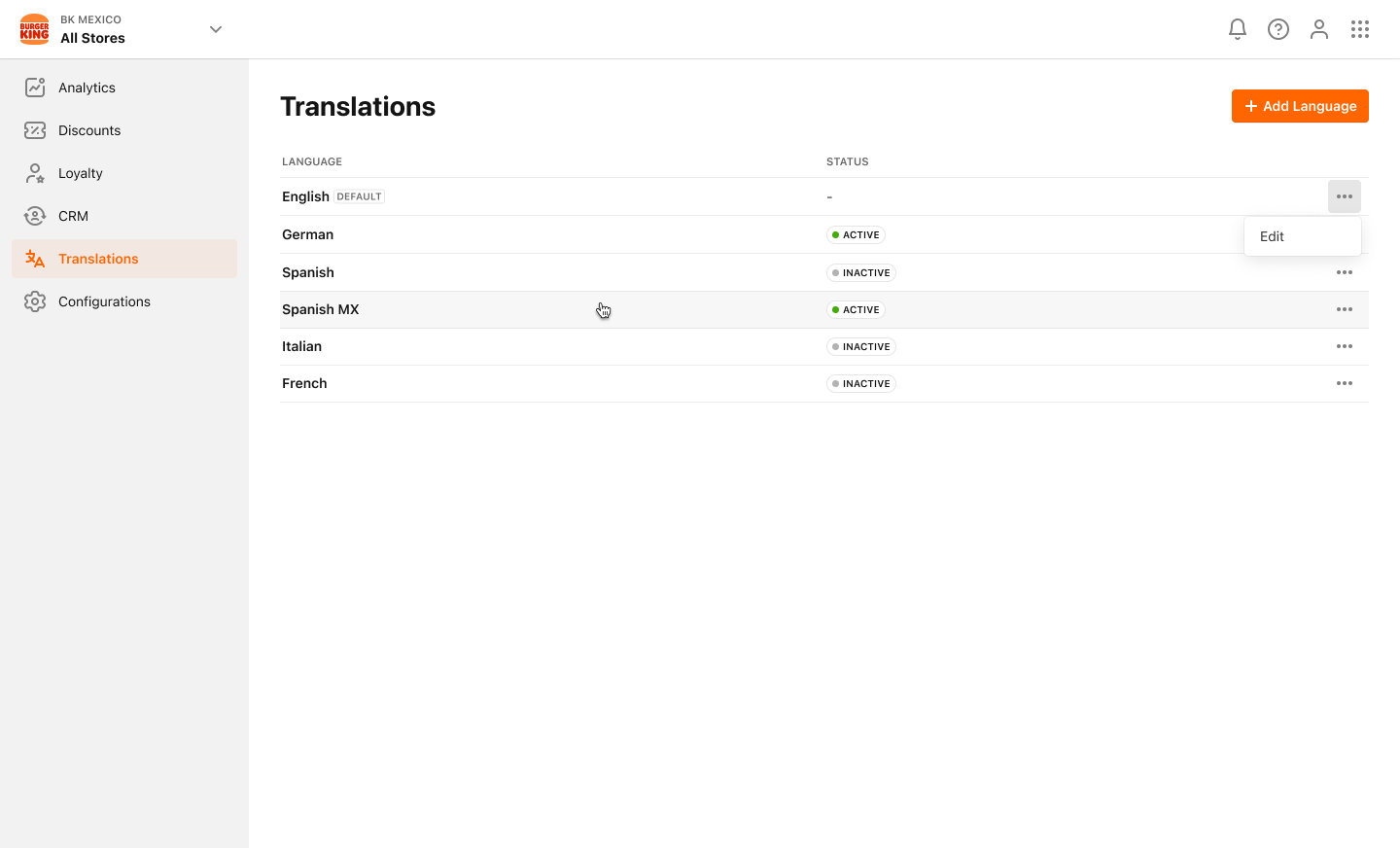
Task: Open more options for Spanish row
Action: [1345, 272]
